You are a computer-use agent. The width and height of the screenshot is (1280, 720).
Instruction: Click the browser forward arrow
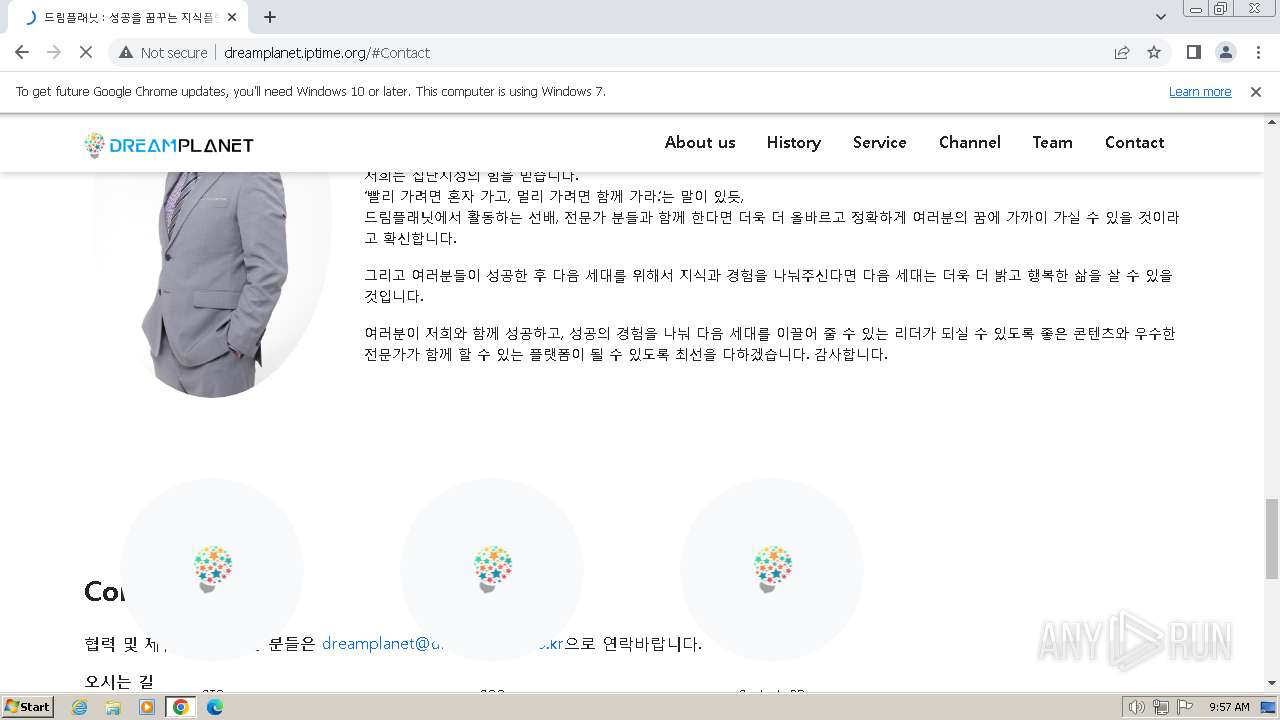click(54, 52)
